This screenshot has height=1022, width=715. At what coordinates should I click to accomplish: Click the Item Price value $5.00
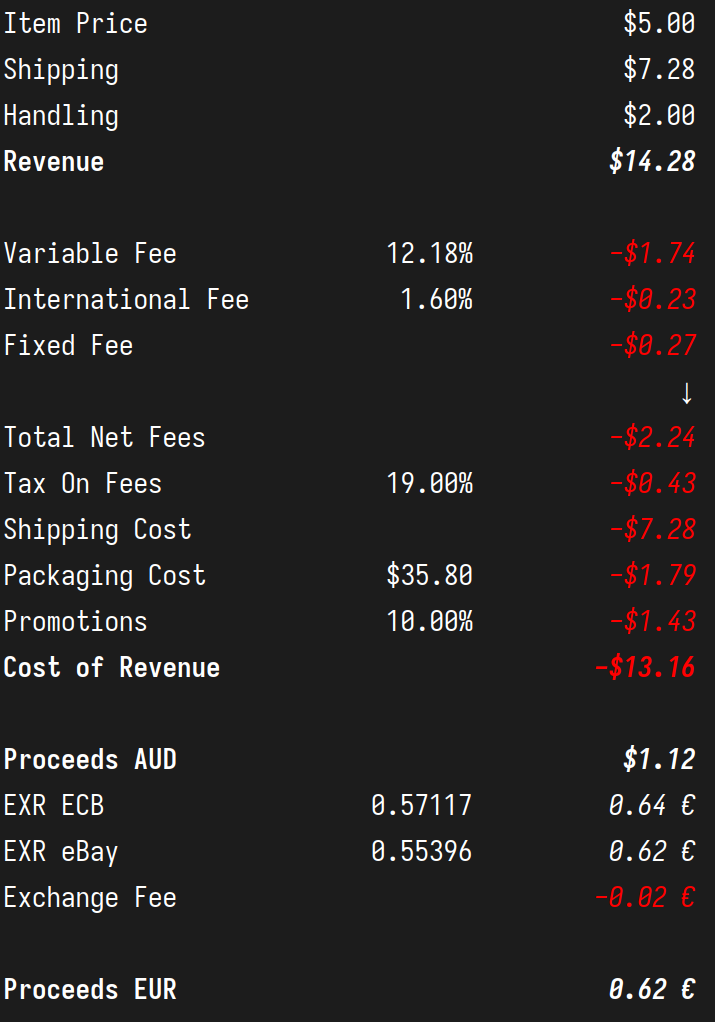tap(658, 24)
